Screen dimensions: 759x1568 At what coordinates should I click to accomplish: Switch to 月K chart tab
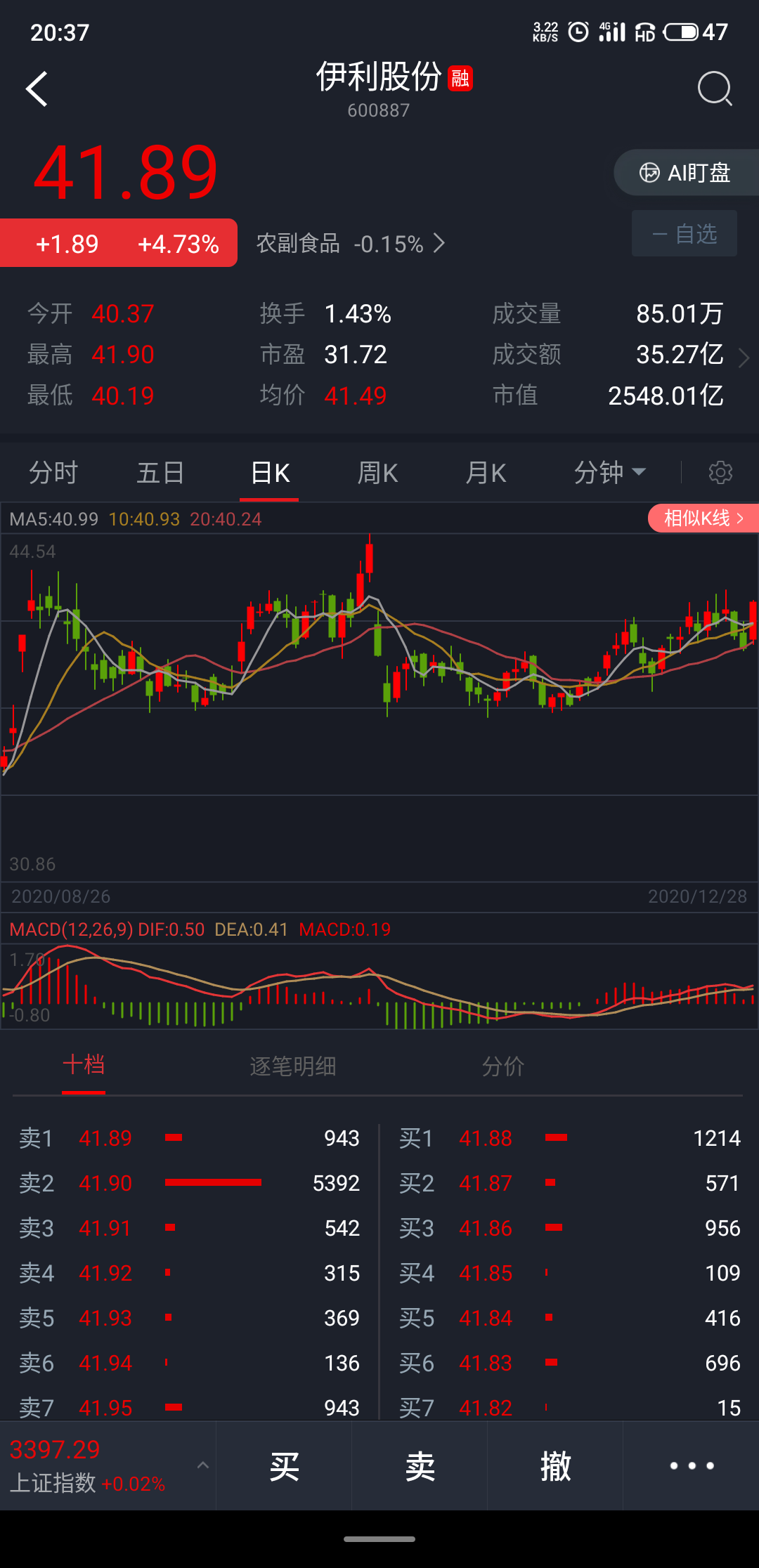pyautogui.click(x=486, y=473)
